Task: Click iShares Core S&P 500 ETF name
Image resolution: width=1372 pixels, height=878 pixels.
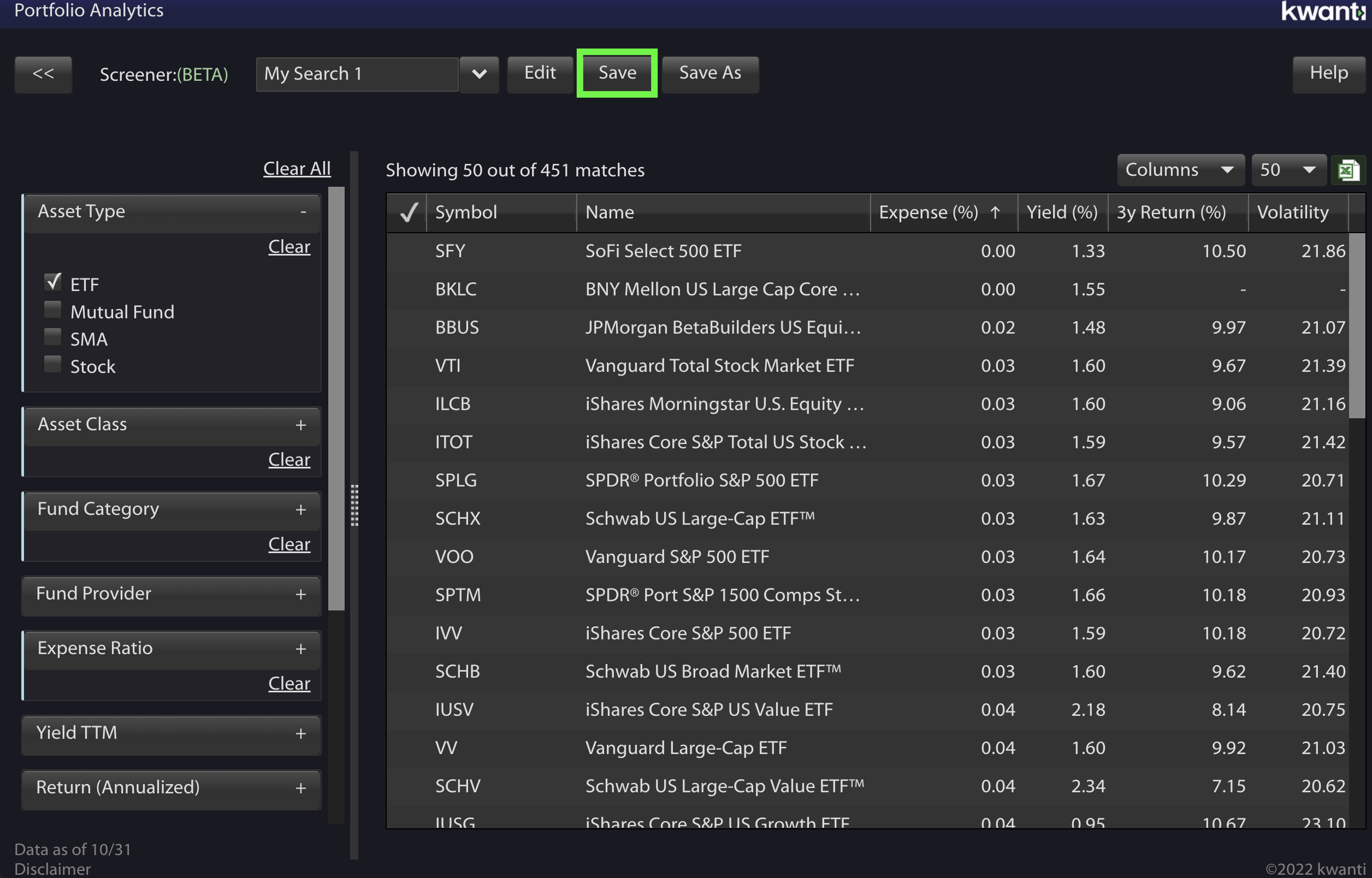Action: point(688,633)
